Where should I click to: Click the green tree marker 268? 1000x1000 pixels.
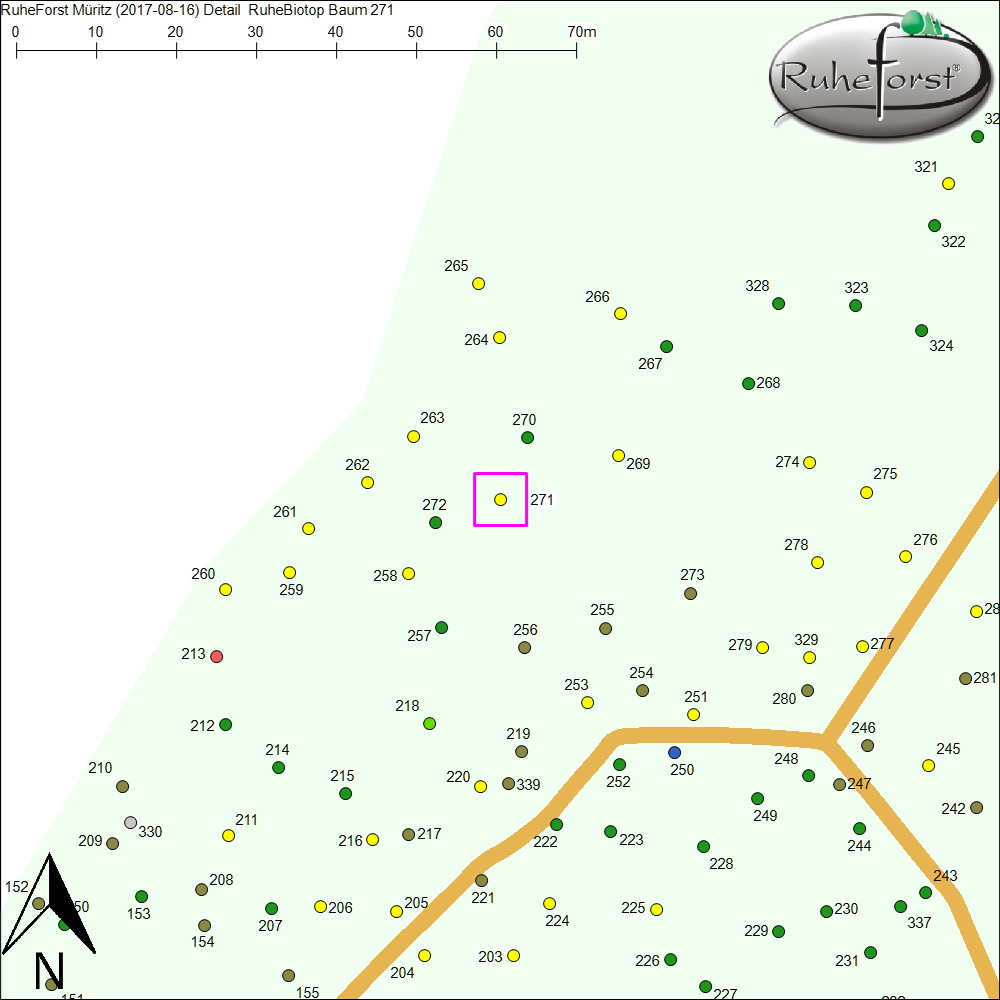[748, 383]
